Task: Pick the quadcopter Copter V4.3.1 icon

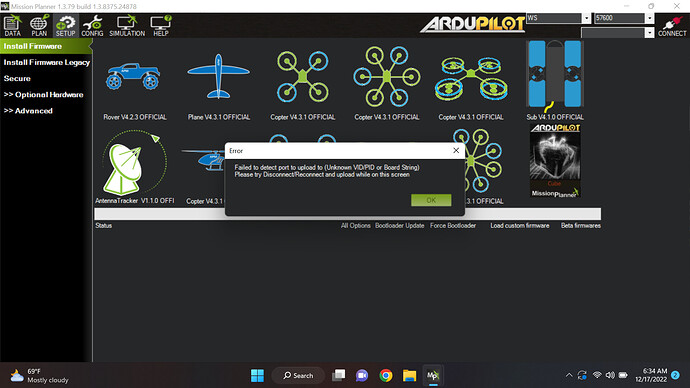Action: [302, 76]
